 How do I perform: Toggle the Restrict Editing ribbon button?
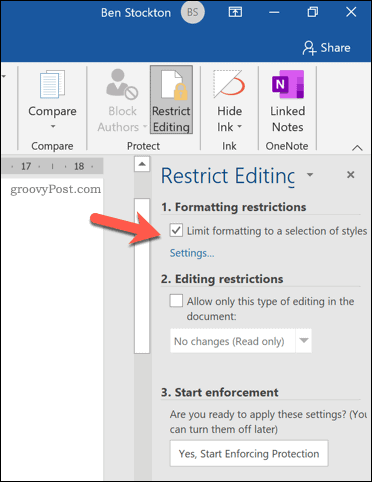click(x=171, y=100)
